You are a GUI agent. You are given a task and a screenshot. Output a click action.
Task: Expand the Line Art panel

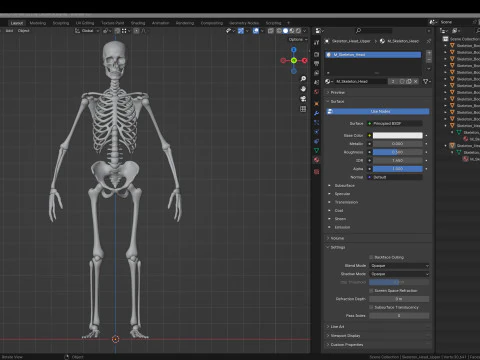tap(378, 326)
